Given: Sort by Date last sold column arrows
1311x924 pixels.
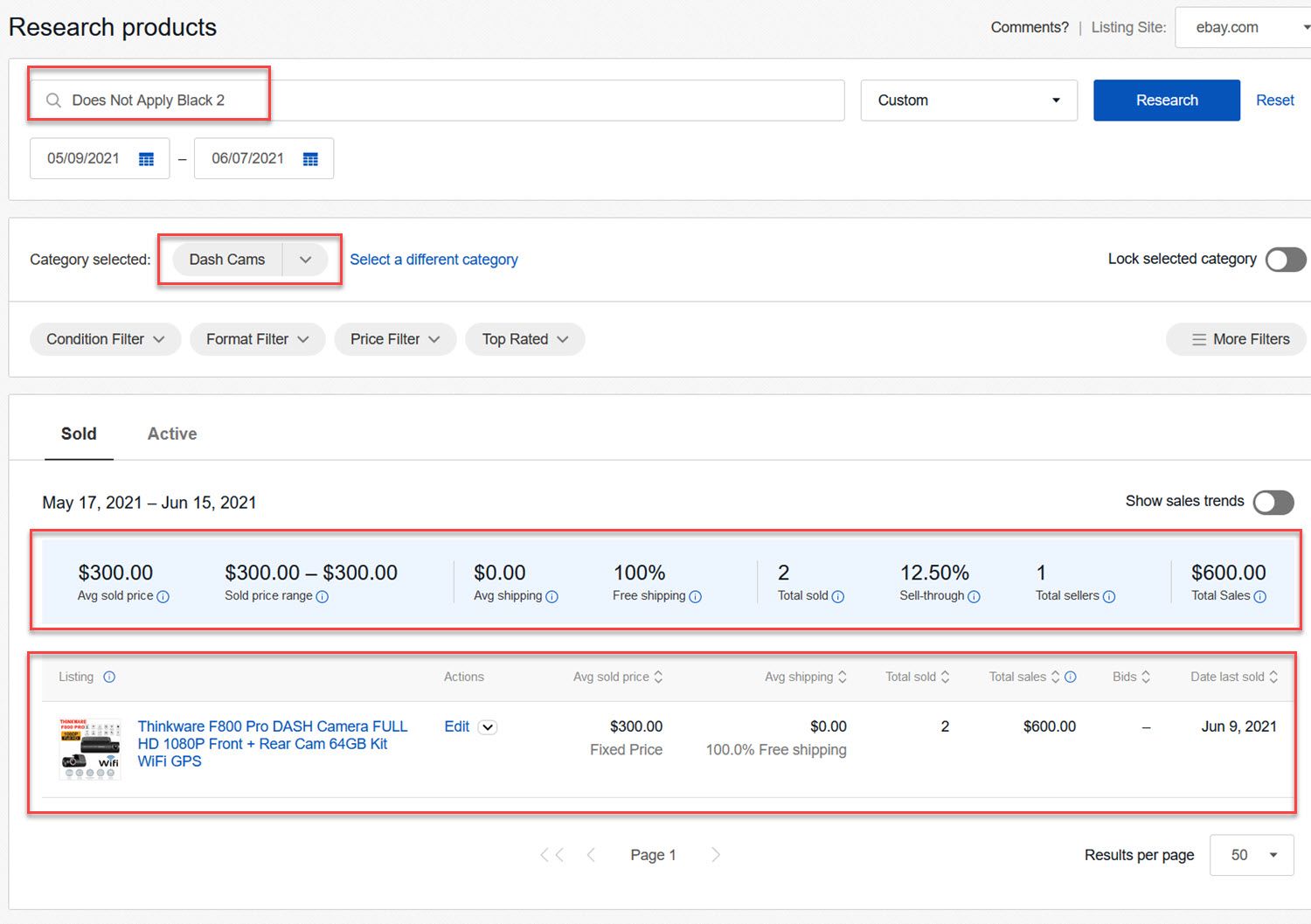Looking at the screenshot, I should pyautogui.click(x=1273, y=677).
